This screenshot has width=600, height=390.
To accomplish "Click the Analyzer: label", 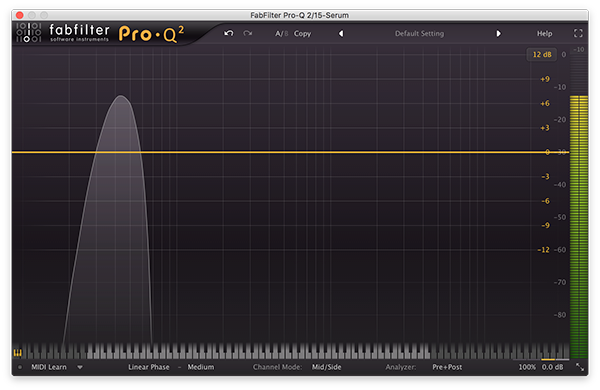I will (x=401, y=367).
